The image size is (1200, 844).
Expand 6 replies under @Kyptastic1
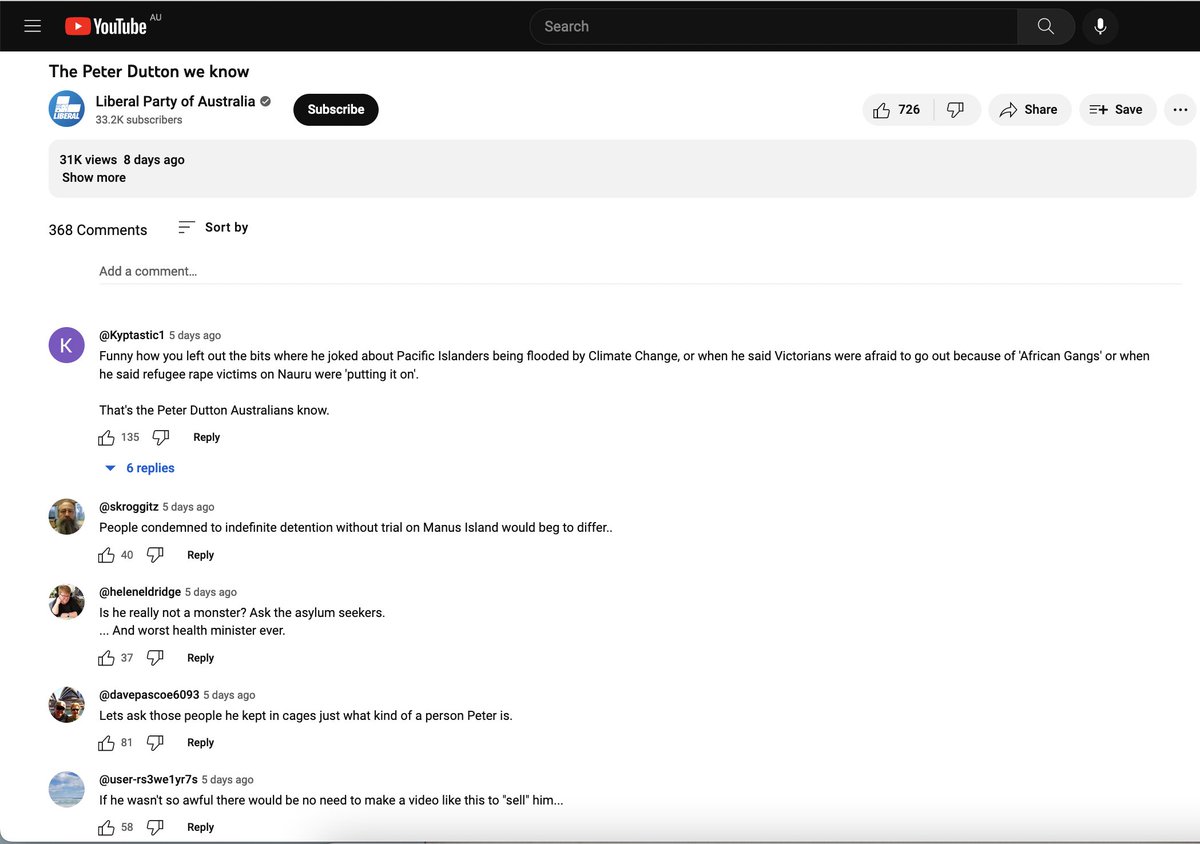(x=140, y=468)
